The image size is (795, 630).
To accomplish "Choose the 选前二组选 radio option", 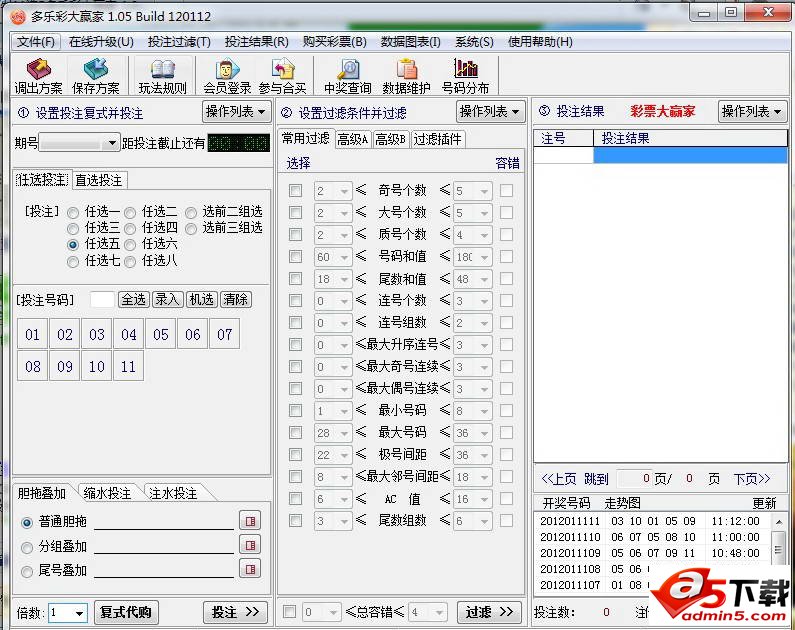I will (x=191, y=212).
